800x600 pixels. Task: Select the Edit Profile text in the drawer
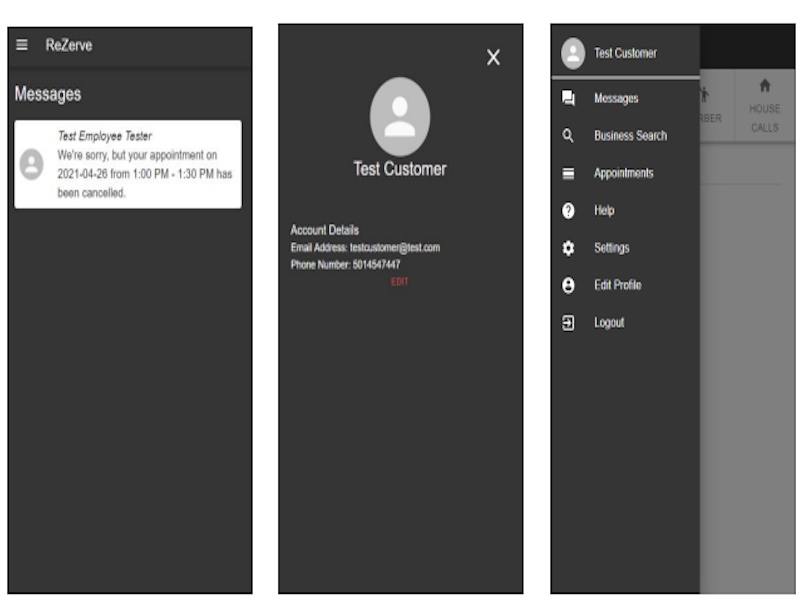[x=617, y=285]
